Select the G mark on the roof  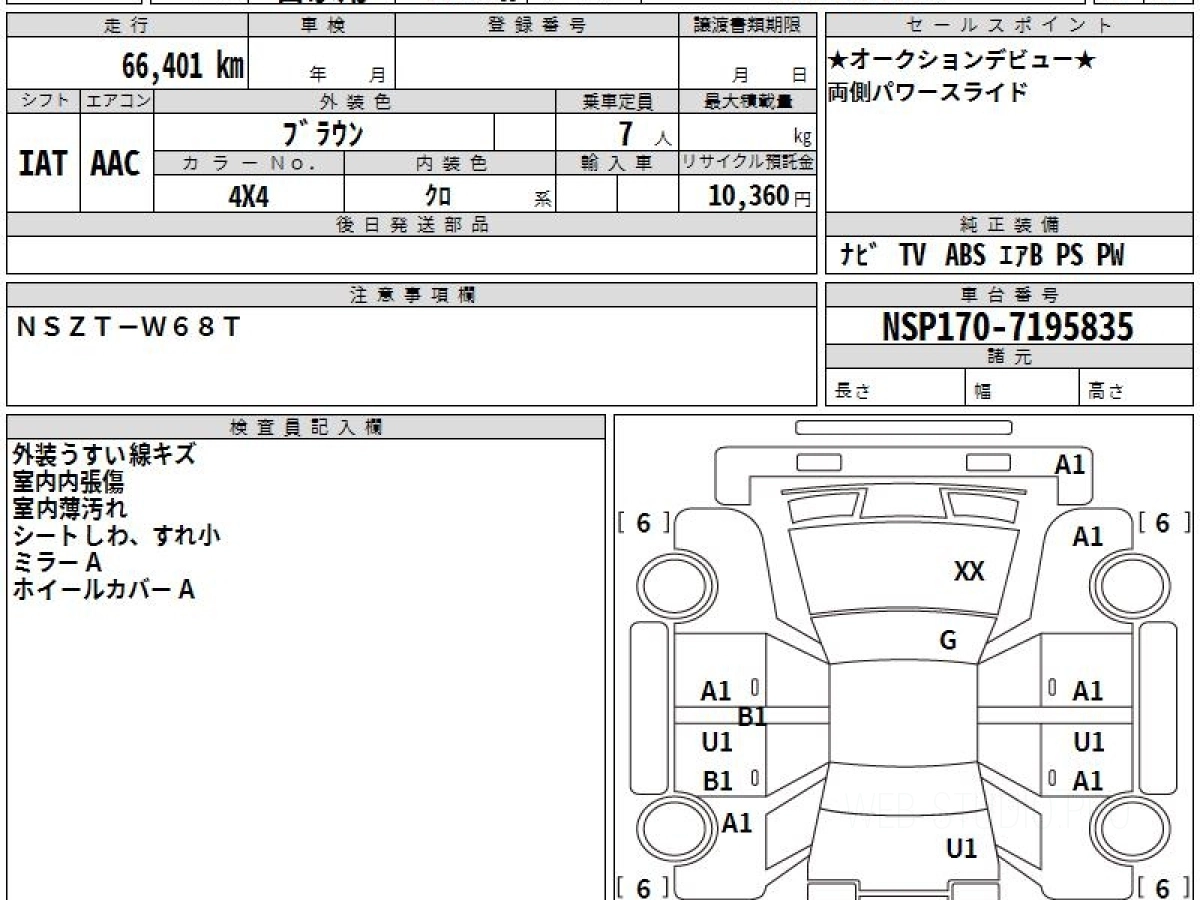[948, 641]
